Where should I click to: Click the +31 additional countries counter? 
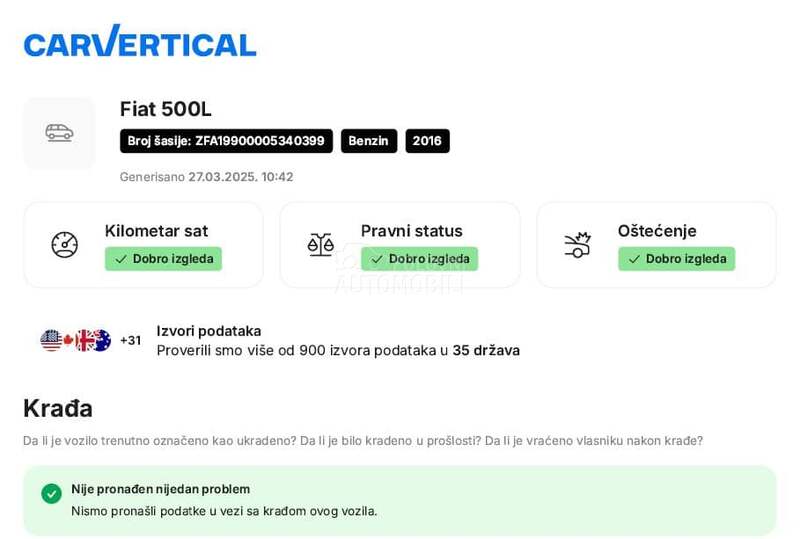[130, 340]
